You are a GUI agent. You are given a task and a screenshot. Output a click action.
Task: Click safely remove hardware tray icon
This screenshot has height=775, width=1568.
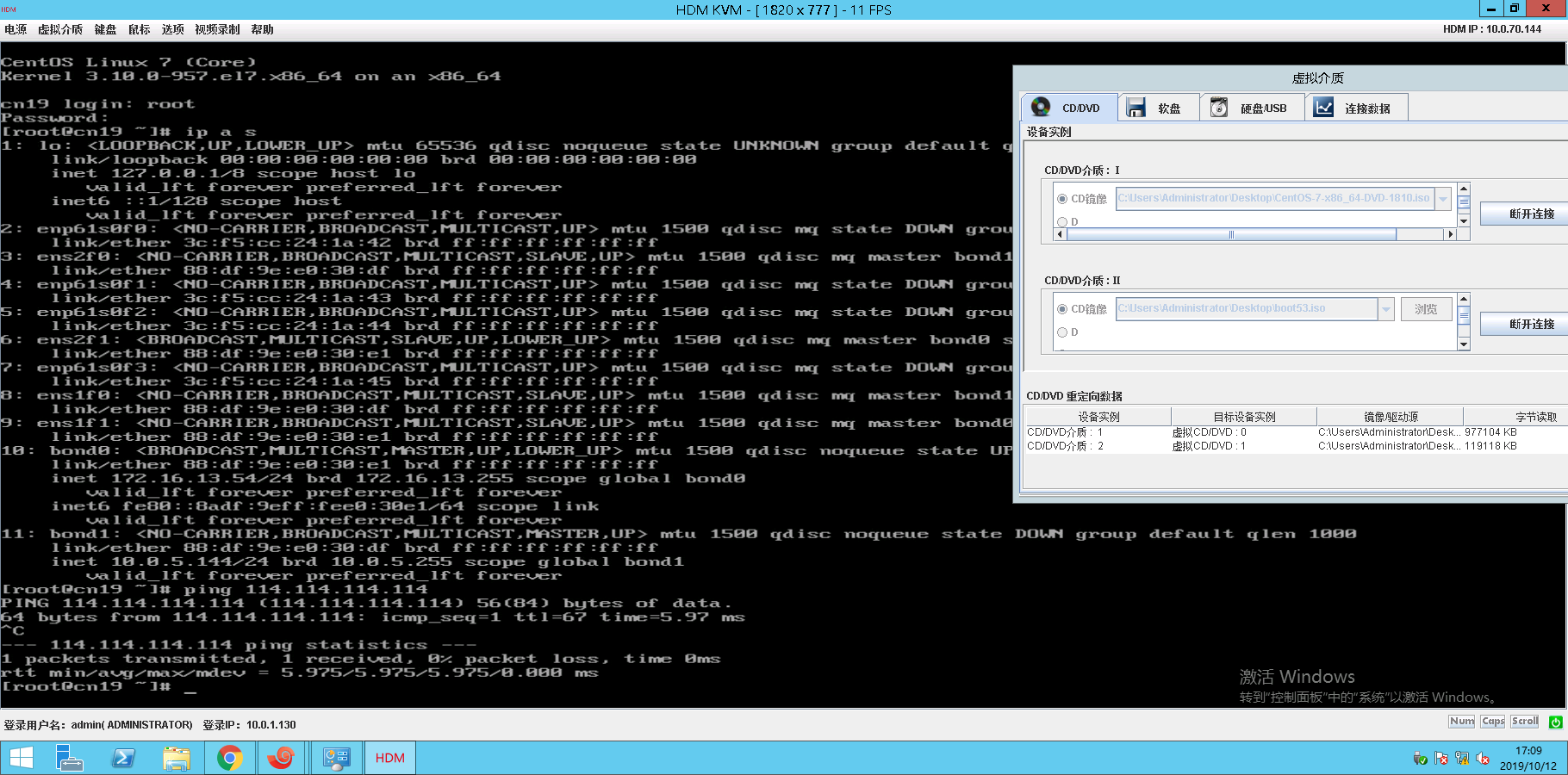point(1421,758)
